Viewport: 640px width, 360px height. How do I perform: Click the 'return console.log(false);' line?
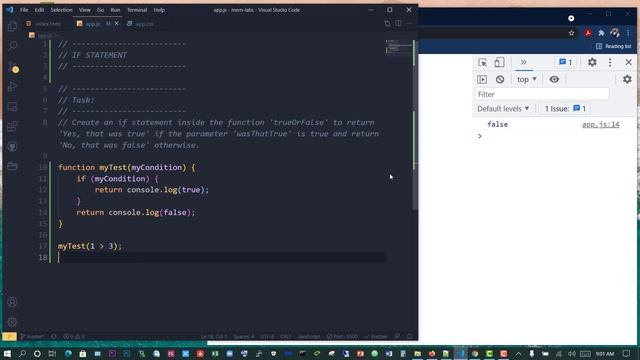pyautogui.click(x=136, y=212)
